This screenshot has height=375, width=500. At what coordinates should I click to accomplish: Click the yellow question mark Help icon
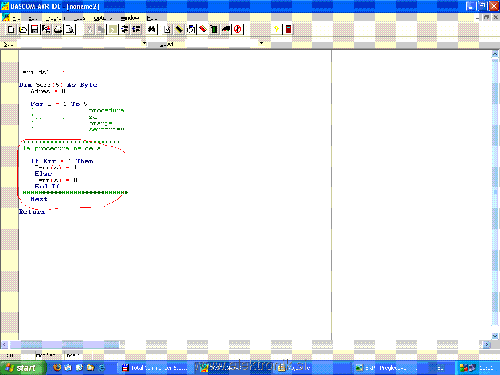click(x=276, y=30)
